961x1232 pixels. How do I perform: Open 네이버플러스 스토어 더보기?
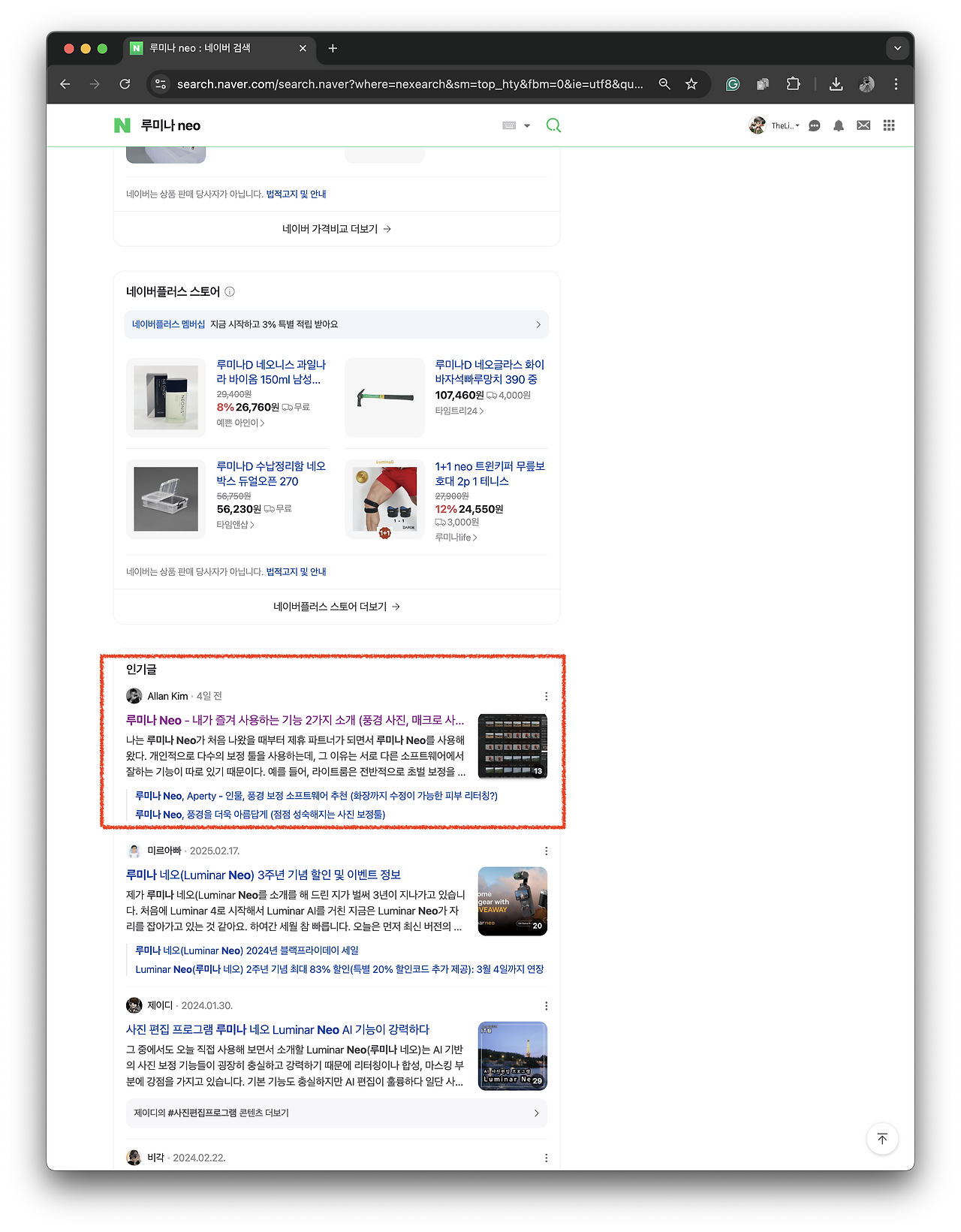coord(336,607)
